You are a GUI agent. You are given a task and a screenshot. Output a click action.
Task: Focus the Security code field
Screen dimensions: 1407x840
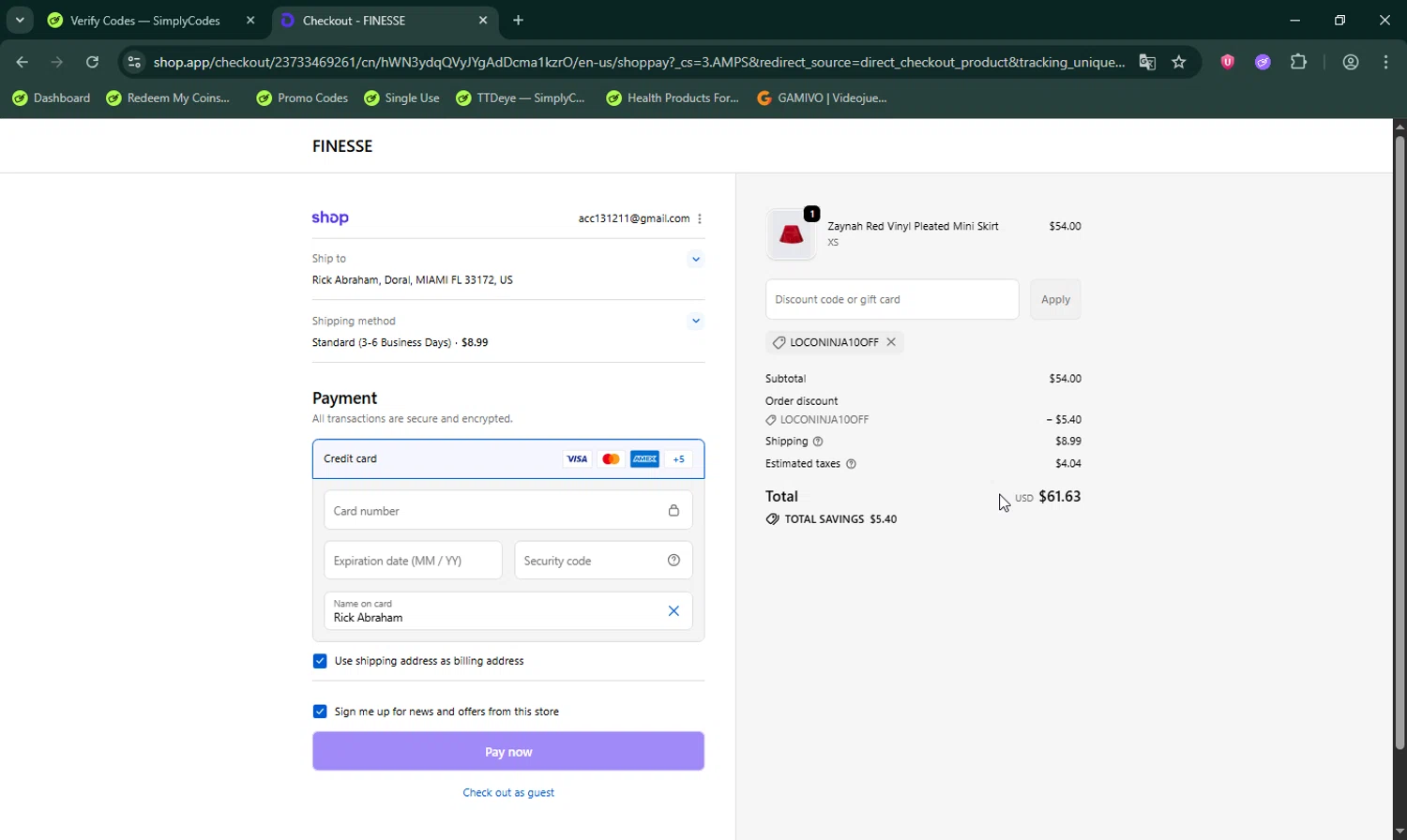tap(603, 561)
